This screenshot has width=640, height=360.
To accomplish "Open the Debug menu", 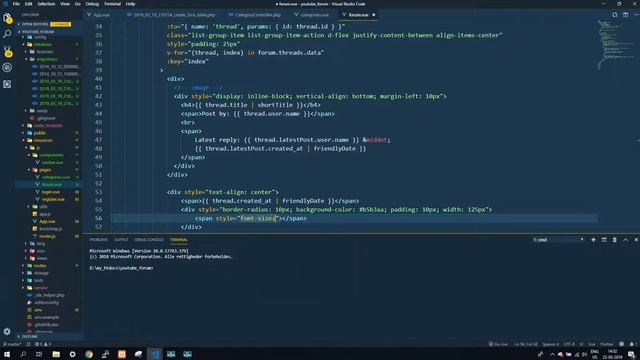I will pyautogui.click(x=92, y=4).
